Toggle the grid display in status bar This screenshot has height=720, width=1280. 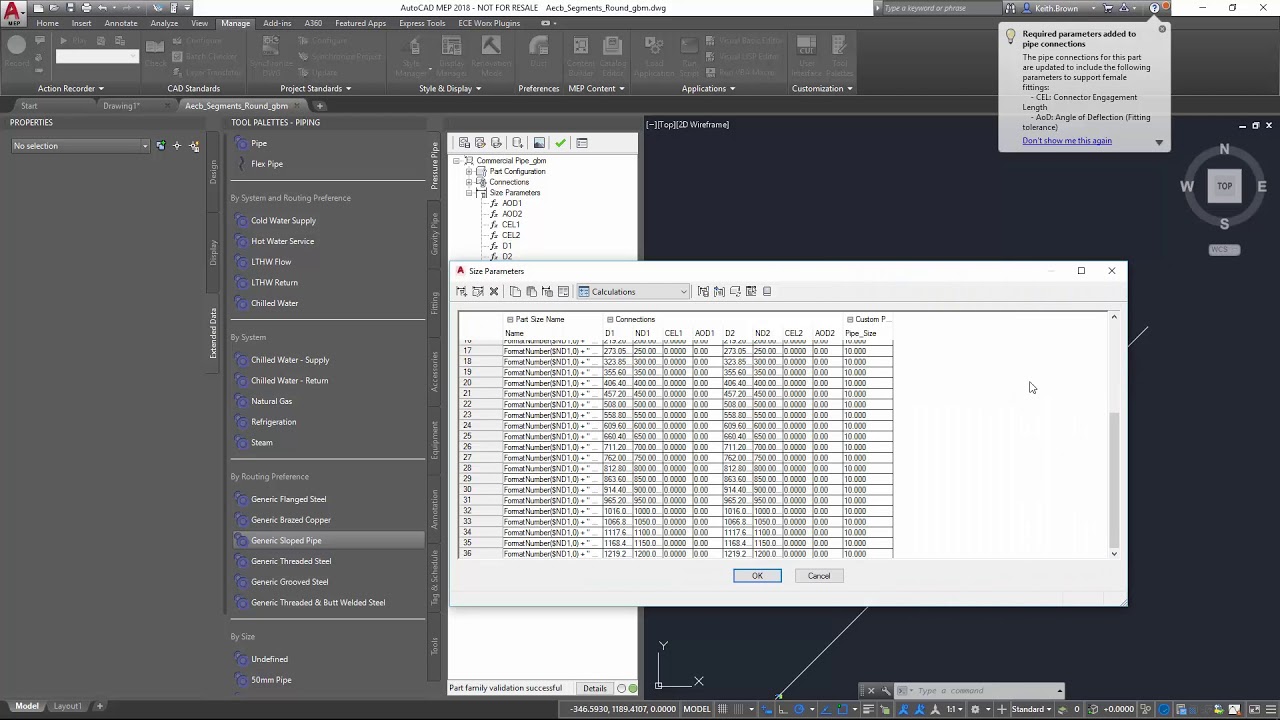click(x=724, y=710)
